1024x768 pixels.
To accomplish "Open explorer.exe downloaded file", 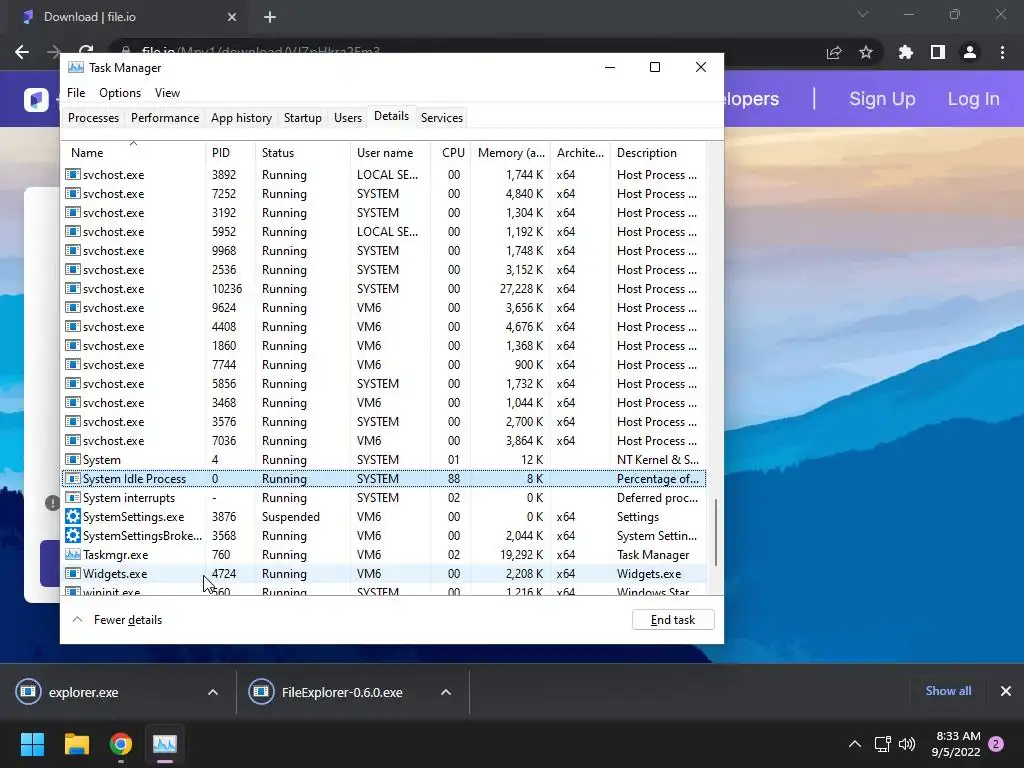I will point(84,692).
